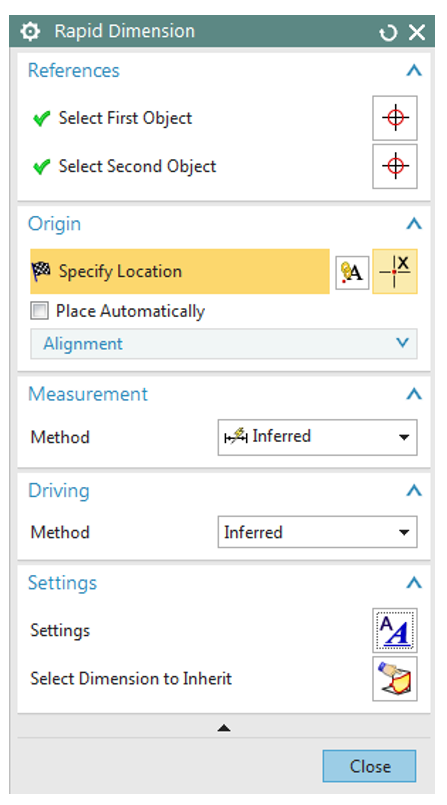447x805 pixels.
Task: Click the Specify Location point icon
Action: [x=395, y=271]
